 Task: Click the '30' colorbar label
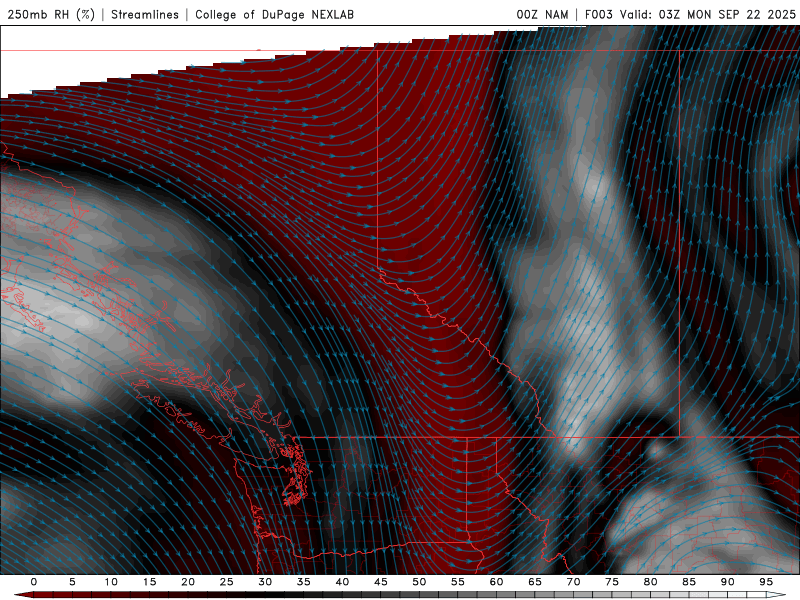(x=265, y=582)
